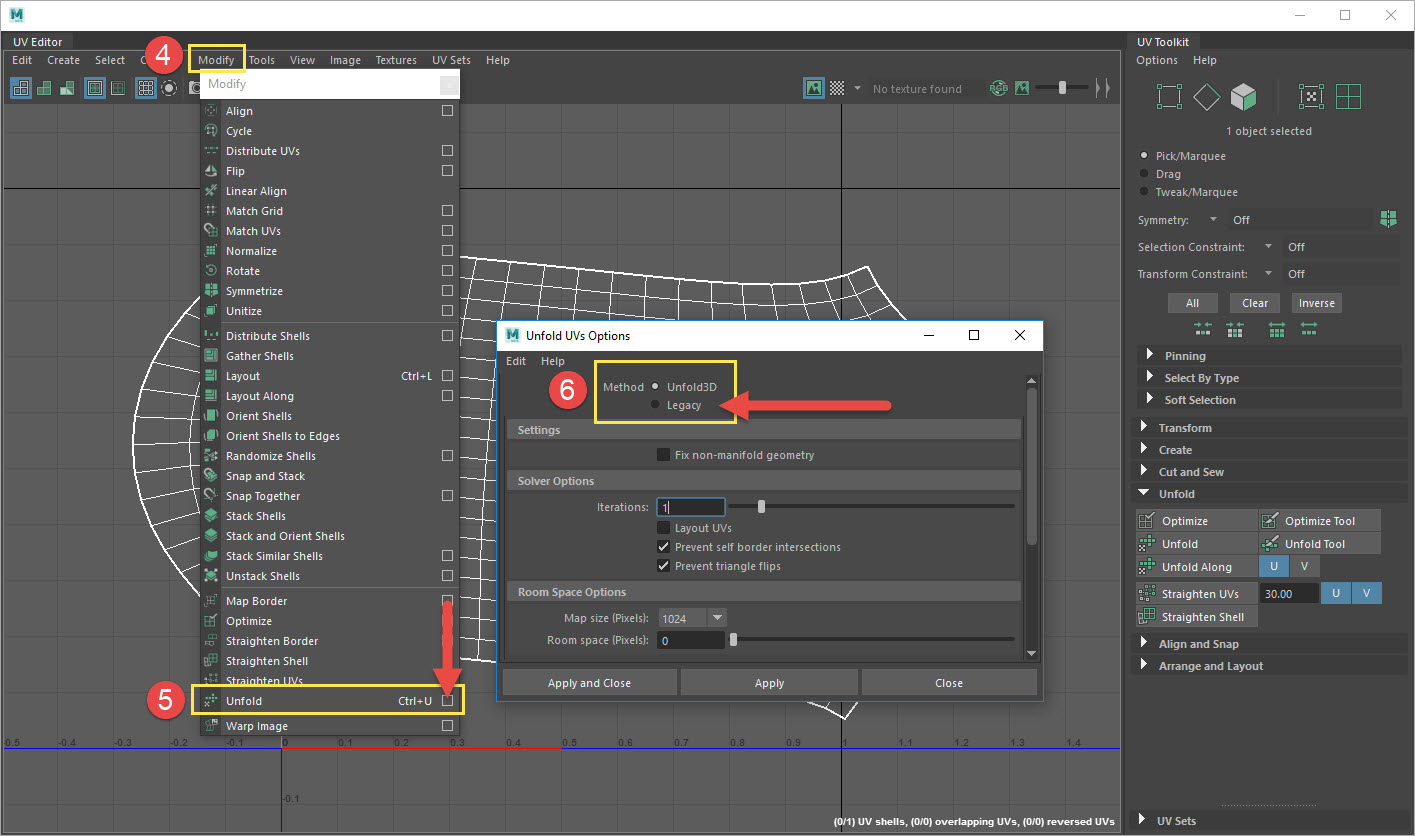Image resolution: width=1415 pixels, height=836 pixels.
Task: Open the option box for Warp Image
Action: click(x=448, y=726)
